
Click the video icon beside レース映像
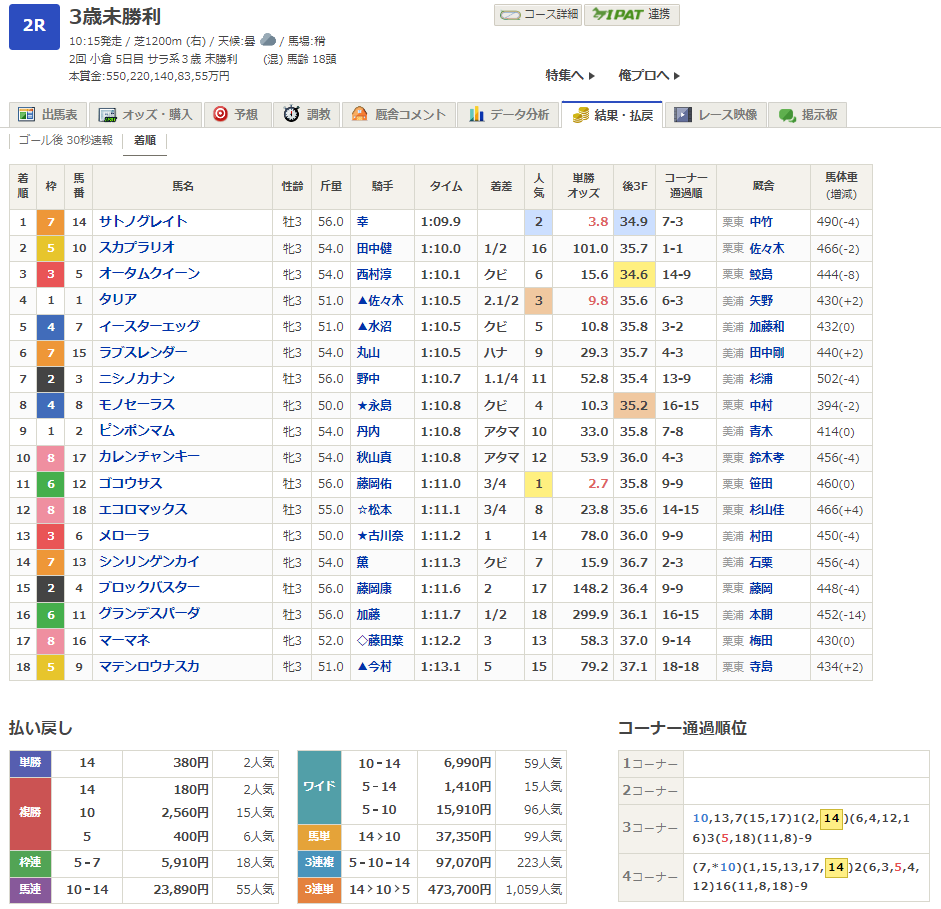point(683,115)
